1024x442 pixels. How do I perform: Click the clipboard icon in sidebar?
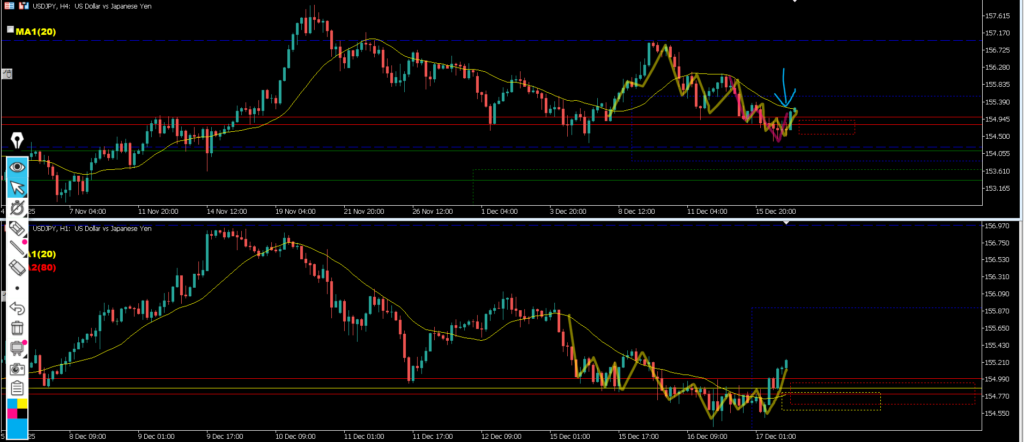[x=17, y=388]
